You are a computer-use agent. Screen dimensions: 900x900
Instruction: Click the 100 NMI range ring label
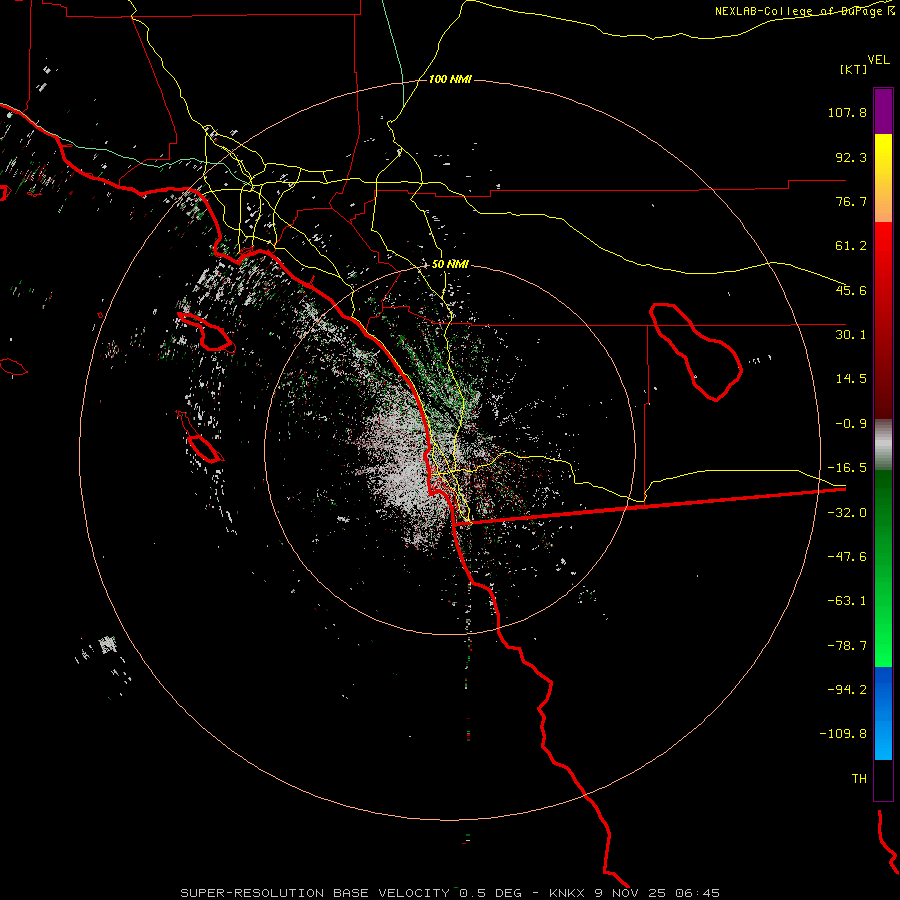click(450, 79)
